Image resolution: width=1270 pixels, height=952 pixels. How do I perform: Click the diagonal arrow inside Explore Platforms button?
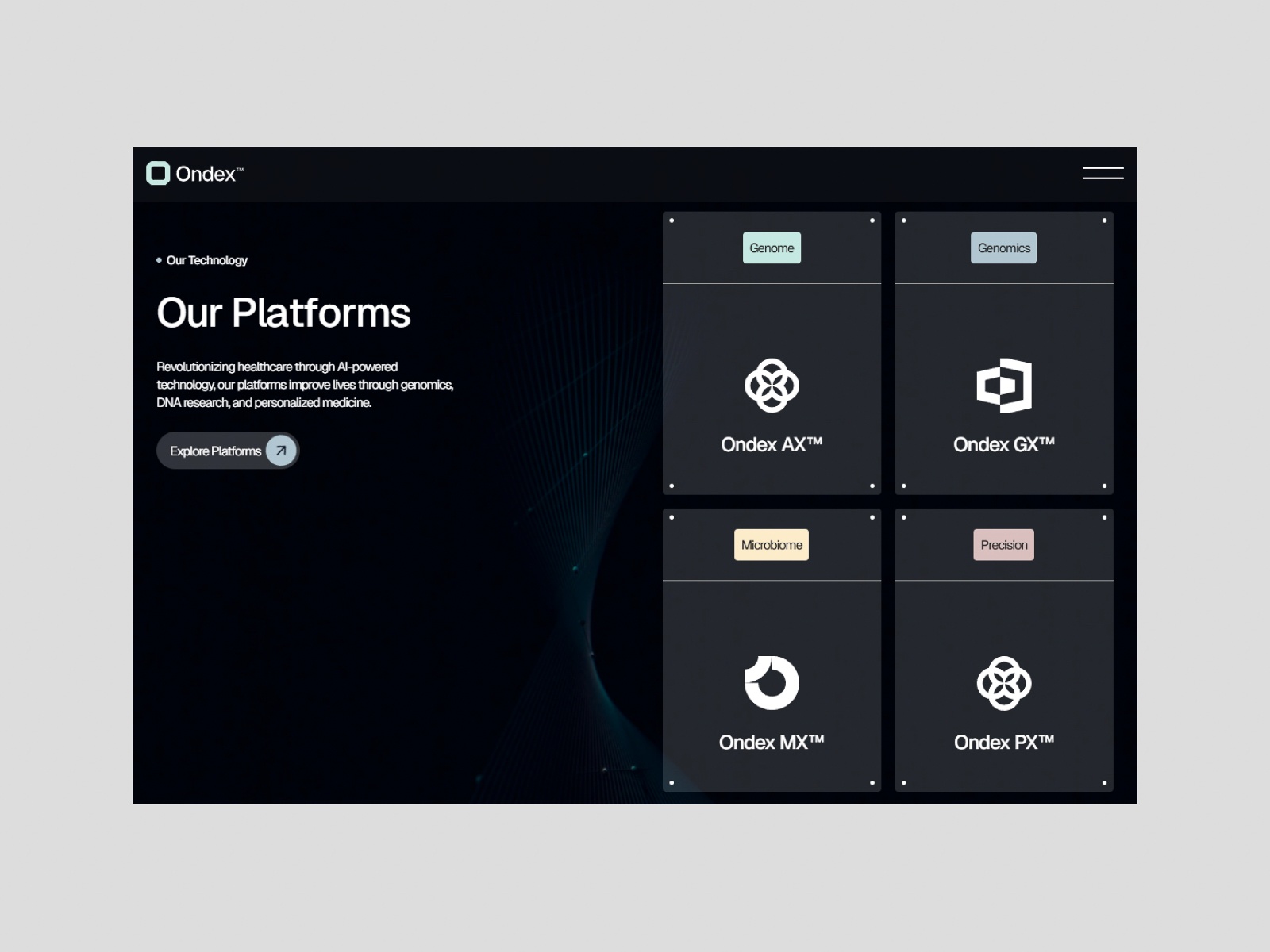[279, 450]
